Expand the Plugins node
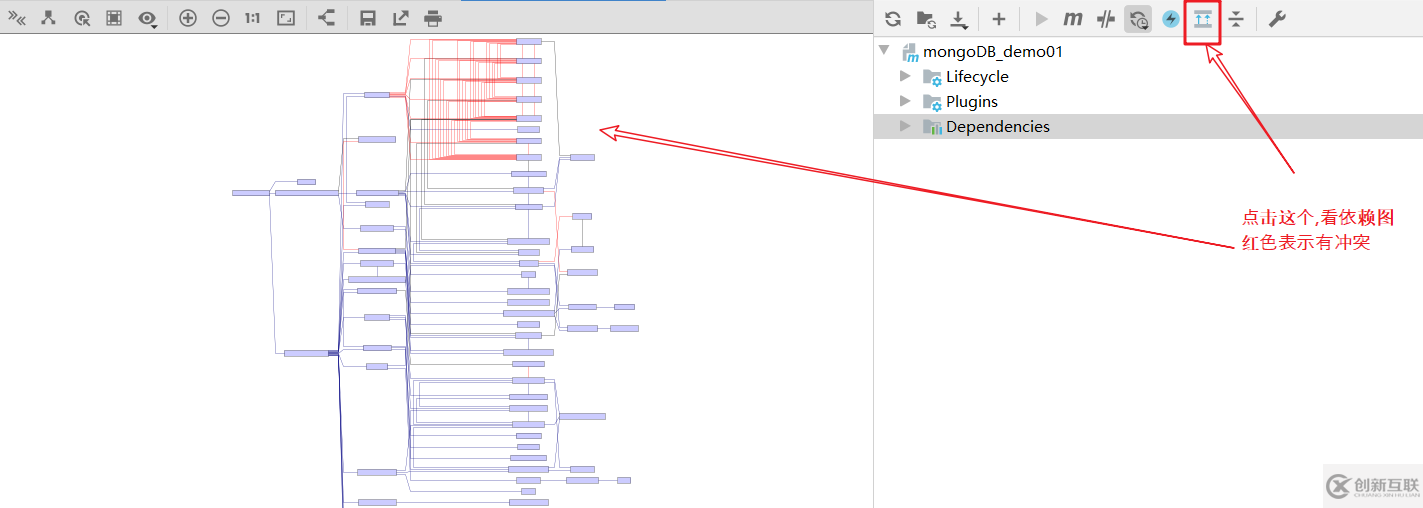 tap(905, 101)
